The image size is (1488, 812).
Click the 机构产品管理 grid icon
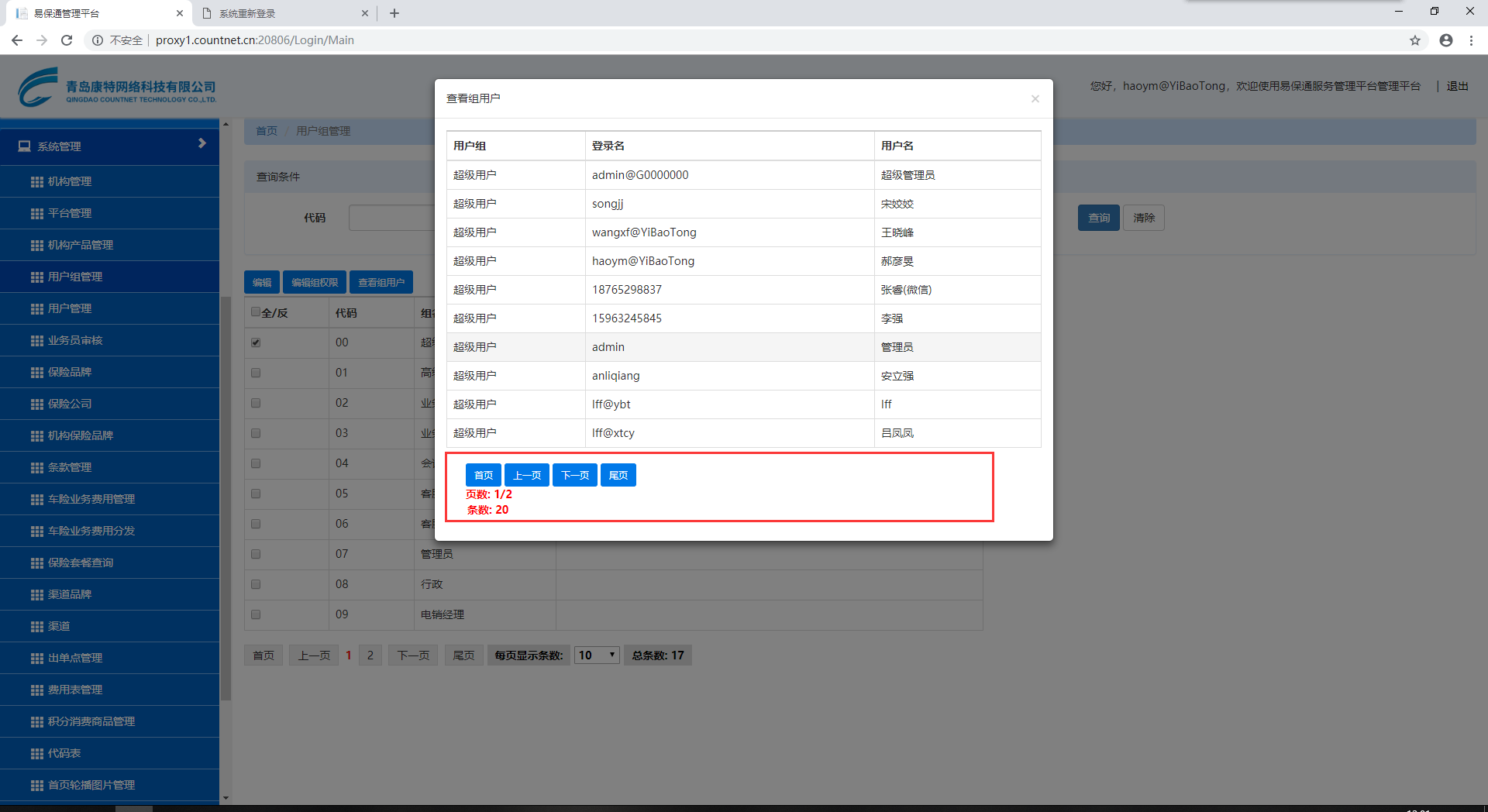pyautogui.click(x=36, y=246)
